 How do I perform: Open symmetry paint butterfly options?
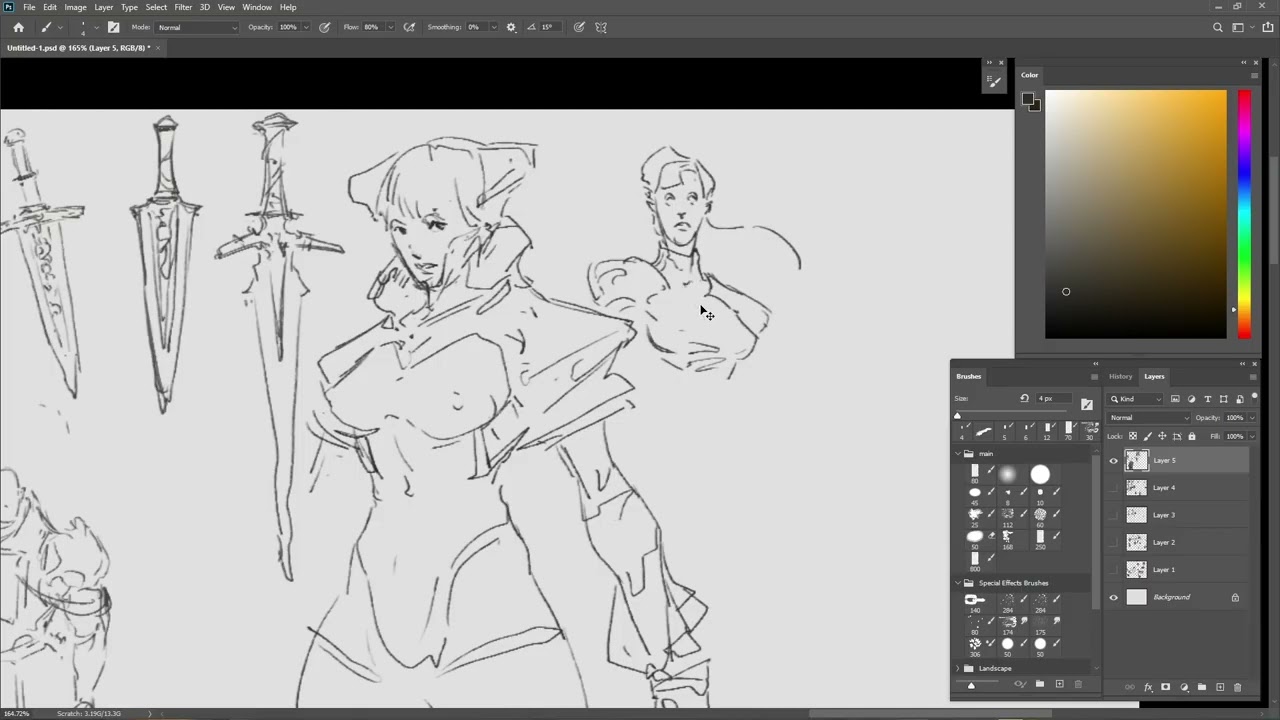(x=601, y=27)
